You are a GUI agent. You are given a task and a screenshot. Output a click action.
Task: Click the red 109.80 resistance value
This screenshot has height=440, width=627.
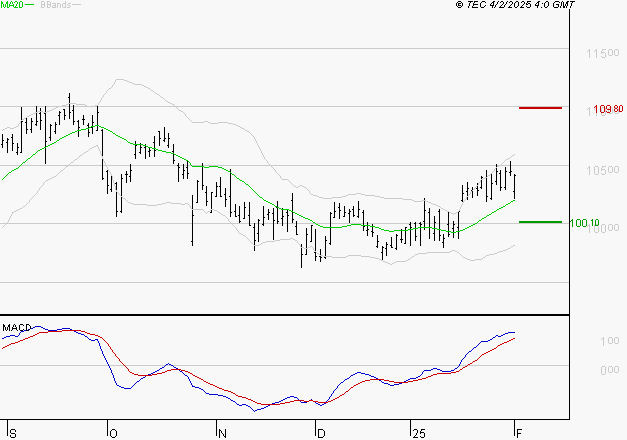(x=608, y=109)
